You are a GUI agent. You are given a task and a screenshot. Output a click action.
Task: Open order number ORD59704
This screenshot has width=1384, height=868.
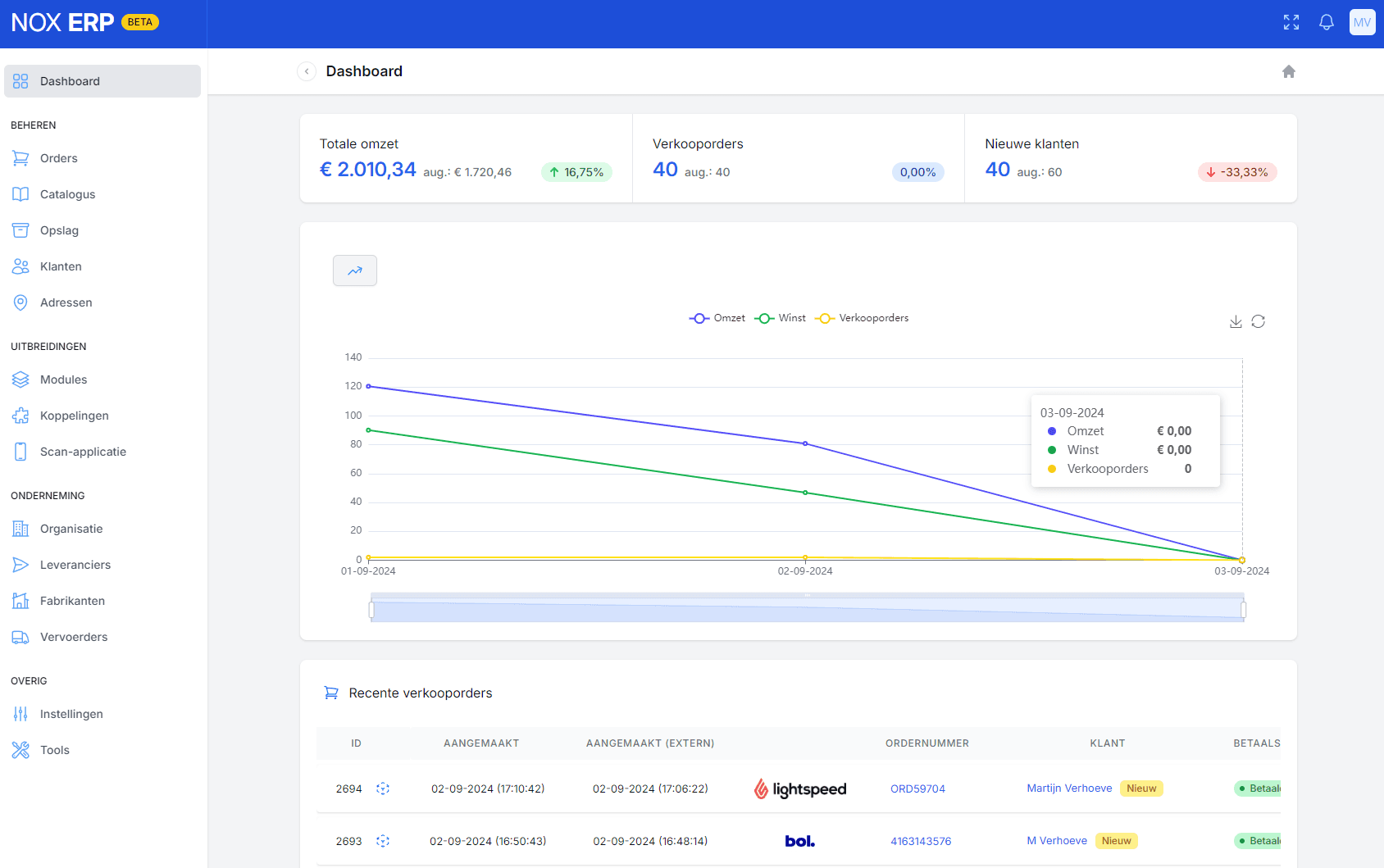click(917, 788)
